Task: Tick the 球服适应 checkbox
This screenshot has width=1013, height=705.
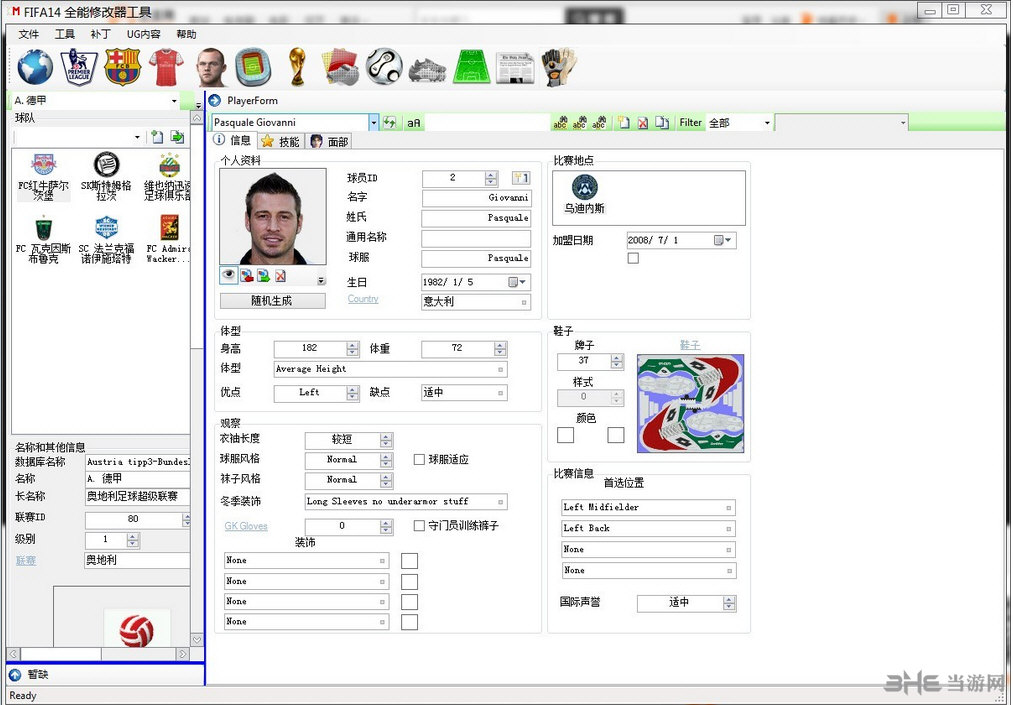Action: [x=419, y=459]
